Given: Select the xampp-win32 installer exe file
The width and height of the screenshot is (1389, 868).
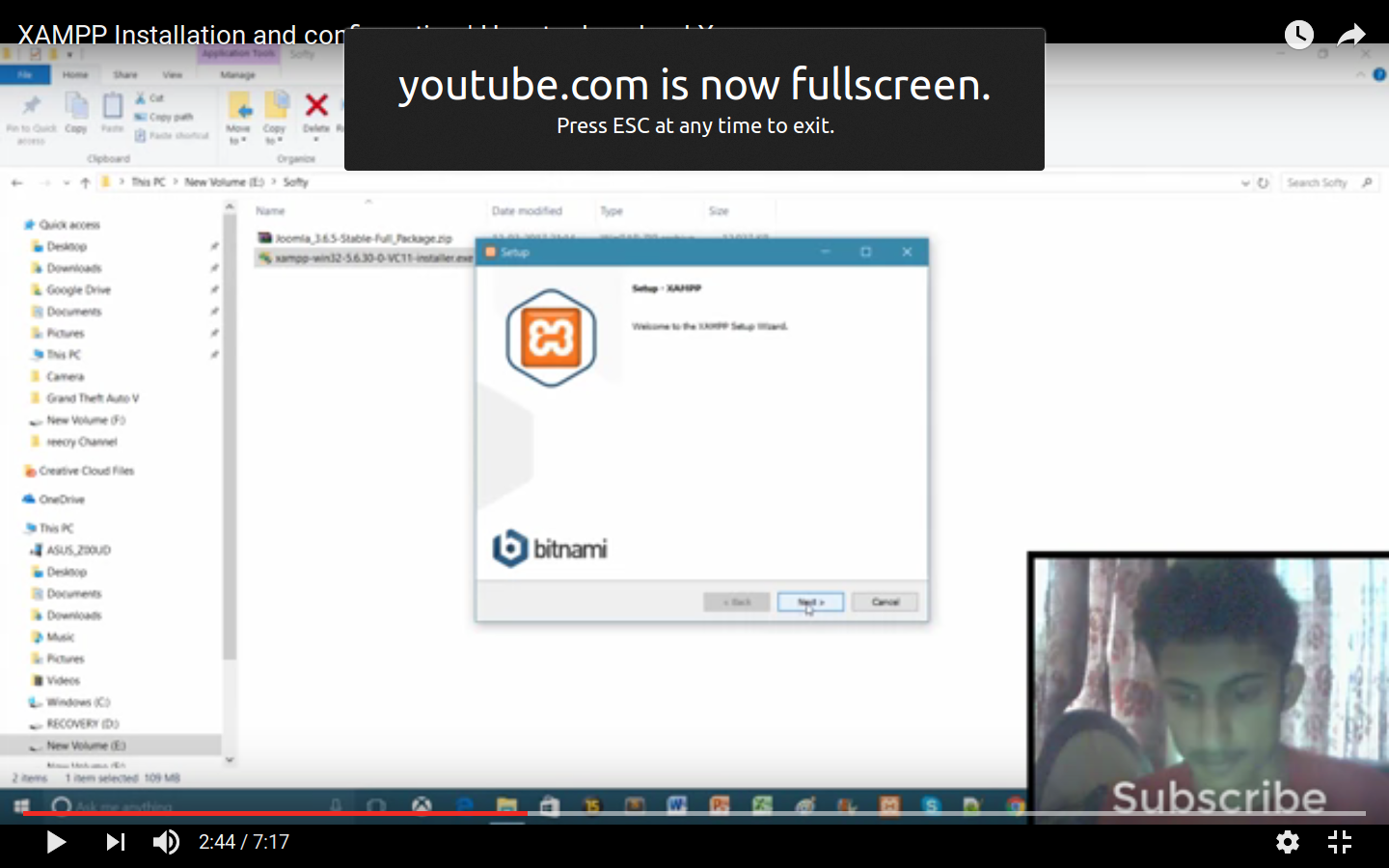Looking at the screenshot, I should coord(365,258).
